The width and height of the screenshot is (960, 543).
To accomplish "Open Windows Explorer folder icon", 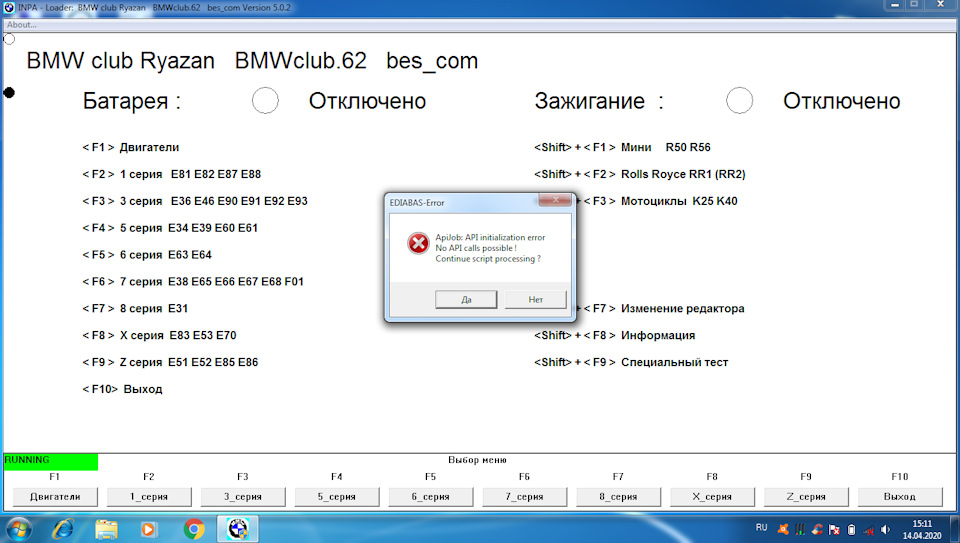I will tap(106, 528).
